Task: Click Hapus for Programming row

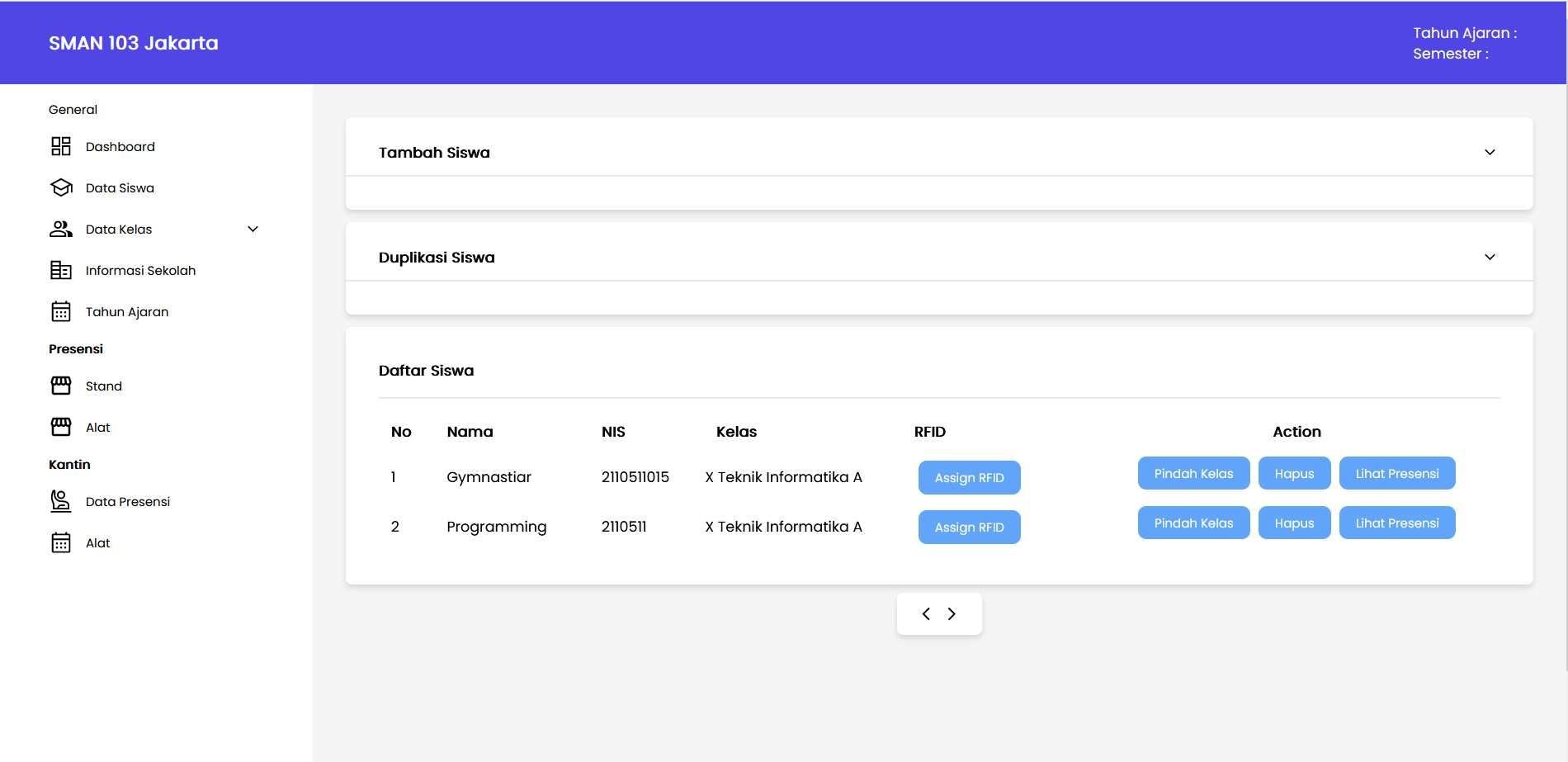Action: 1295,523
